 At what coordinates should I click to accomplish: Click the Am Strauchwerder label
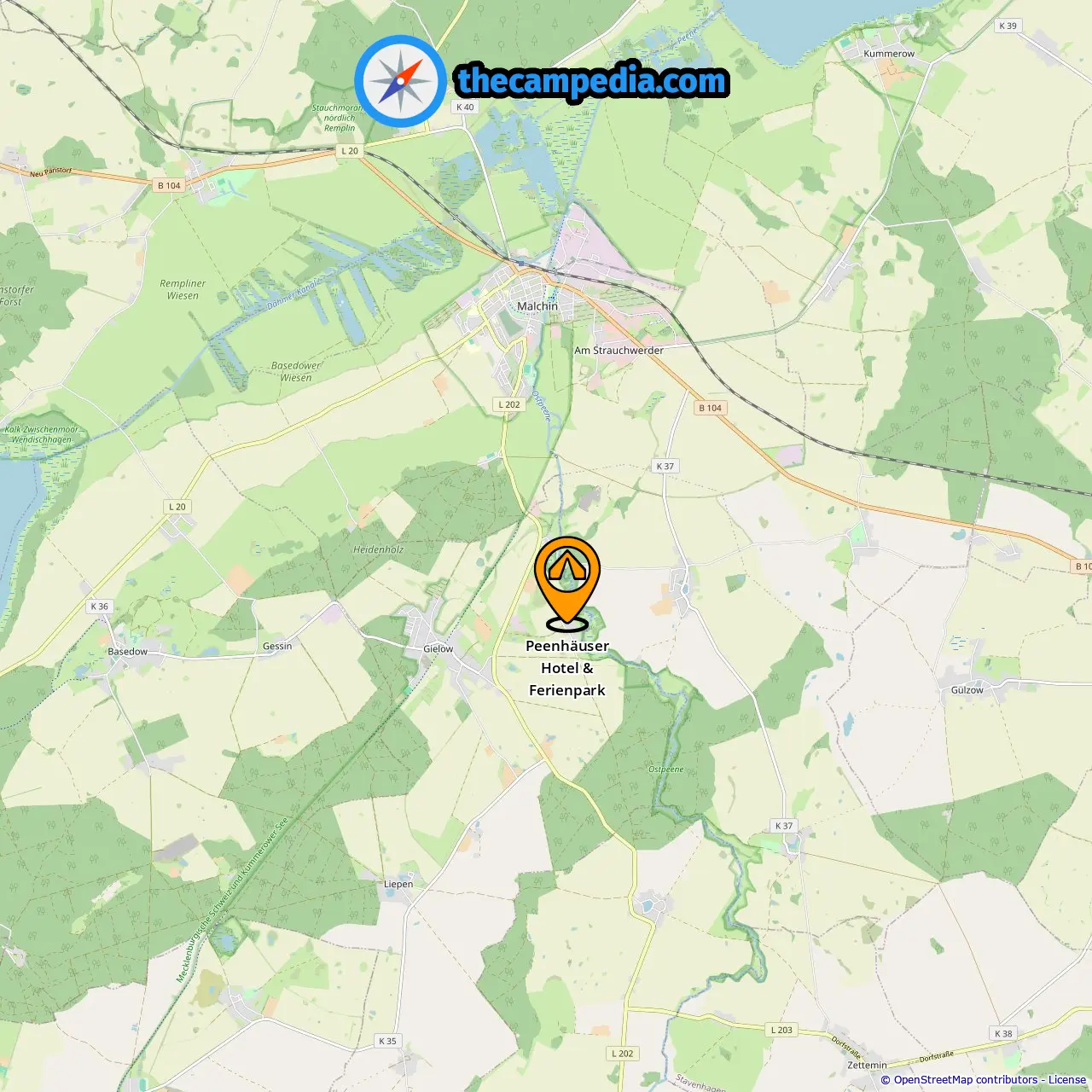(x=619, y=351)
